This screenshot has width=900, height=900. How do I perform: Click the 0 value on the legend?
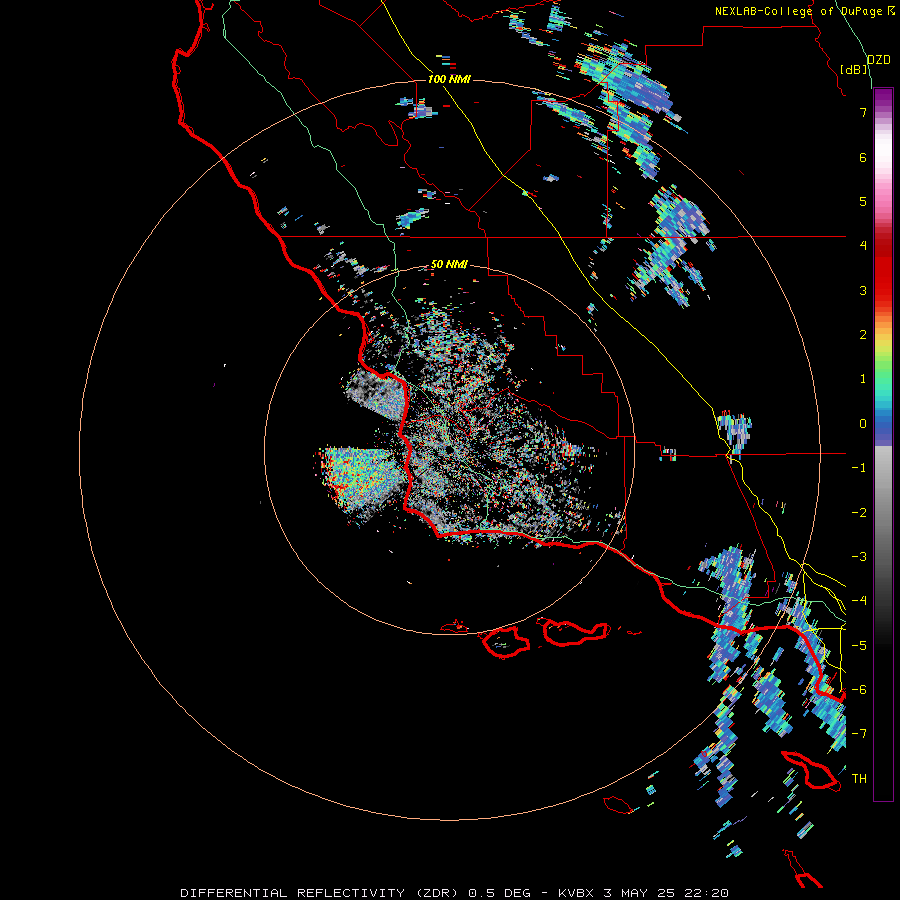point(863,424)
